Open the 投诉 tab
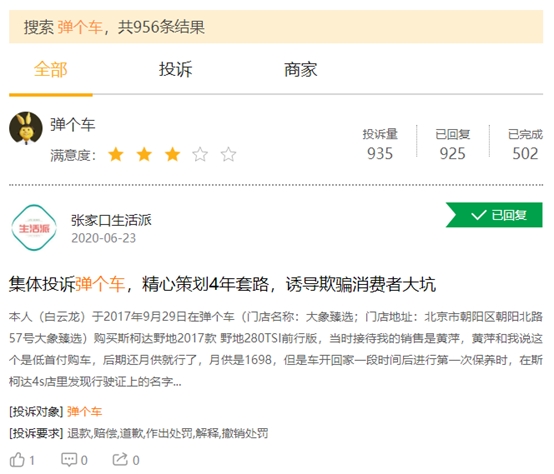This screenshot has height=474, width=554. [176, 69]
